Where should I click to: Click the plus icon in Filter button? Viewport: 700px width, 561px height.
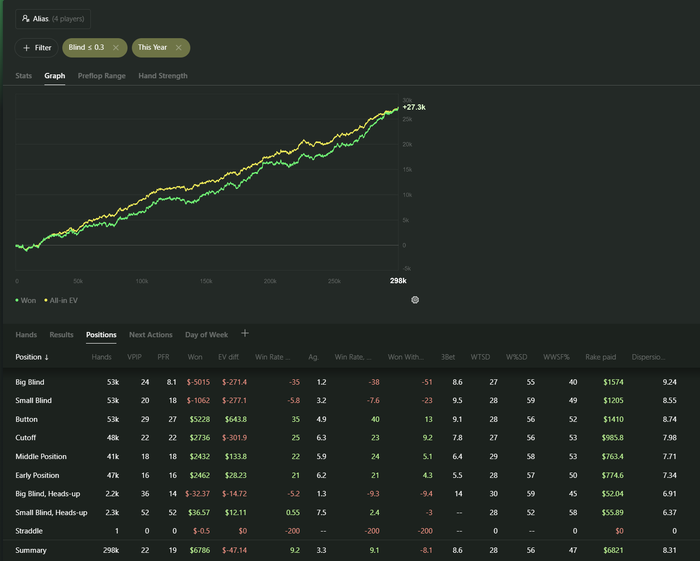pos(26,47)
